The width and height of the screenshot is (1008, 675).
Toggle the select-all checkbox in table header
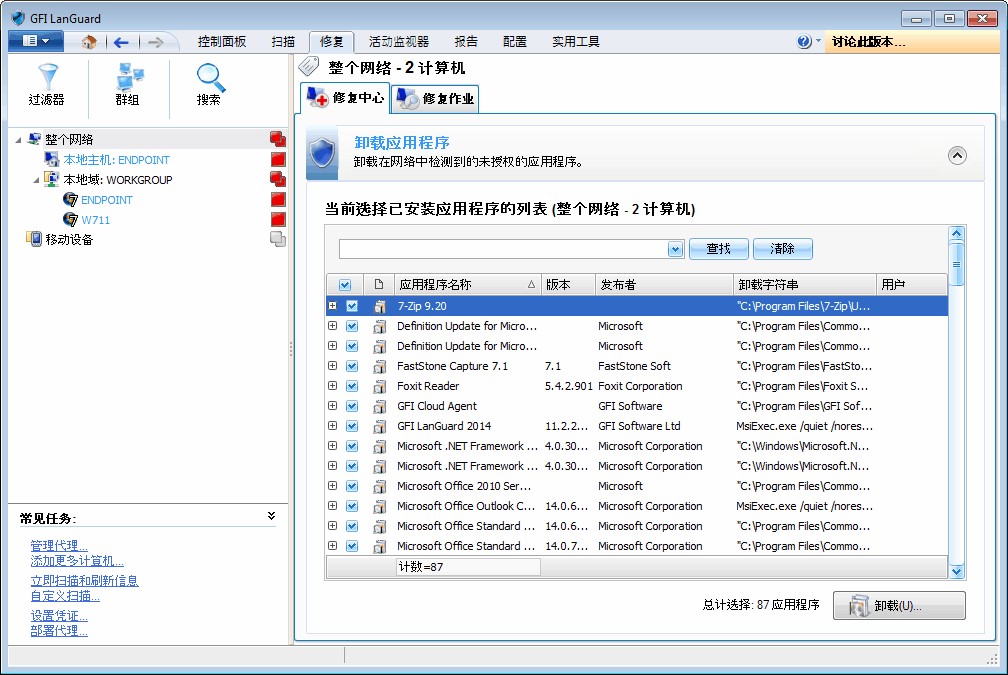coord(345,285)
